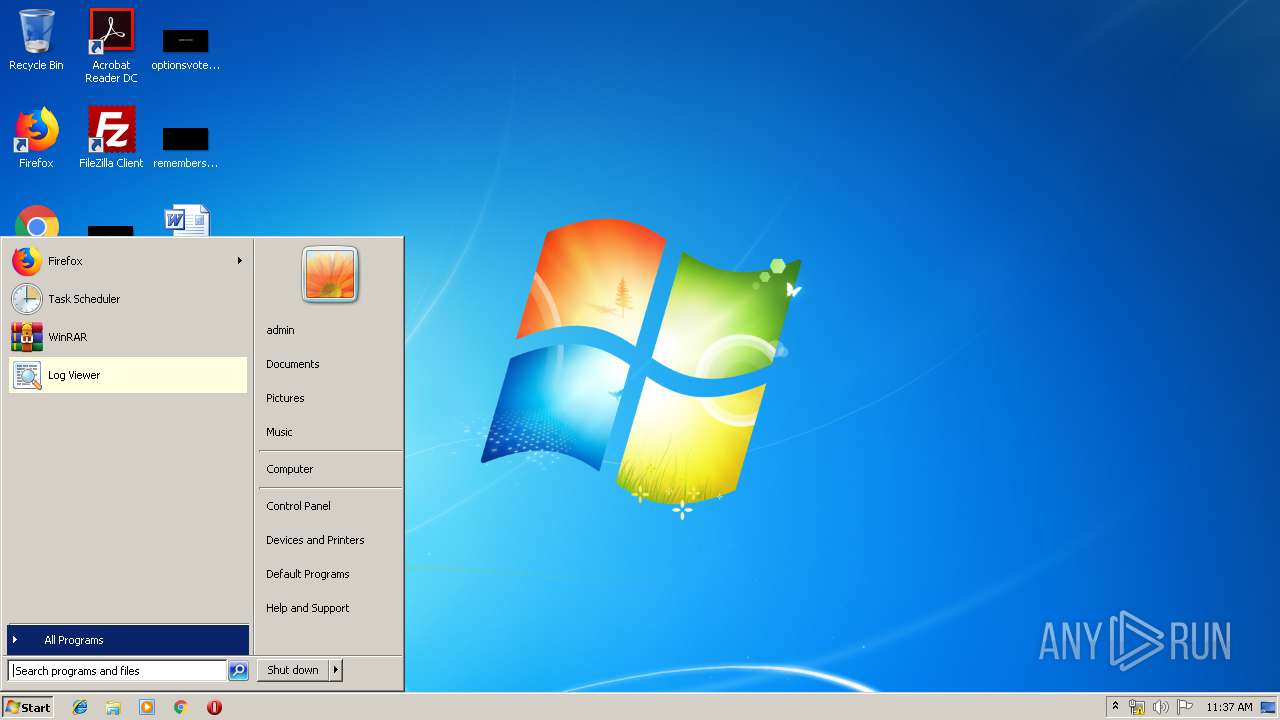Launch the FileZilla Client desktop shortcut
The image size is (1280, 720).
111,138
